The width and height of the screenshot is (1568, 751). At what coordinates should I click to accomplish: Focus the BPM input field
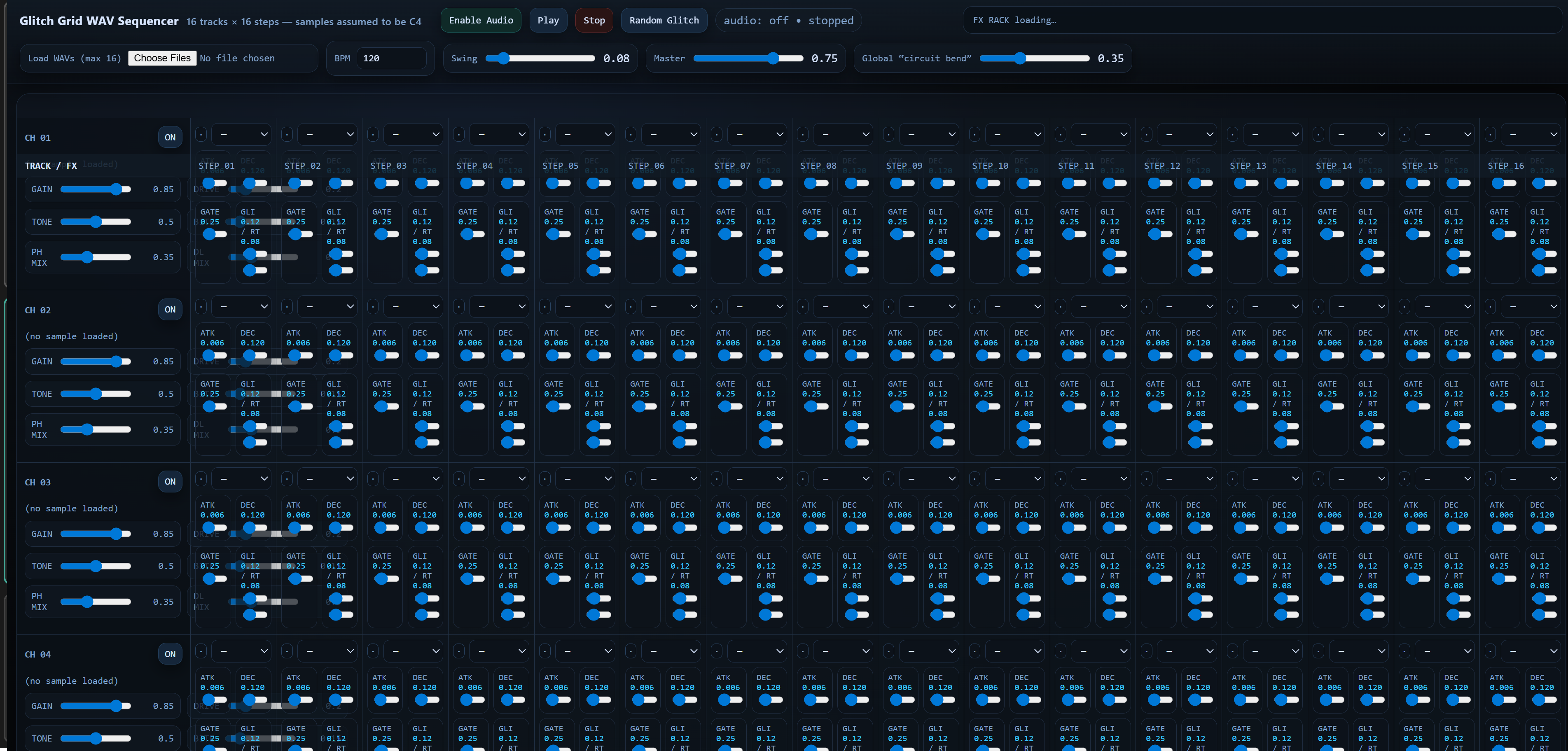click(x=391, y=58)
